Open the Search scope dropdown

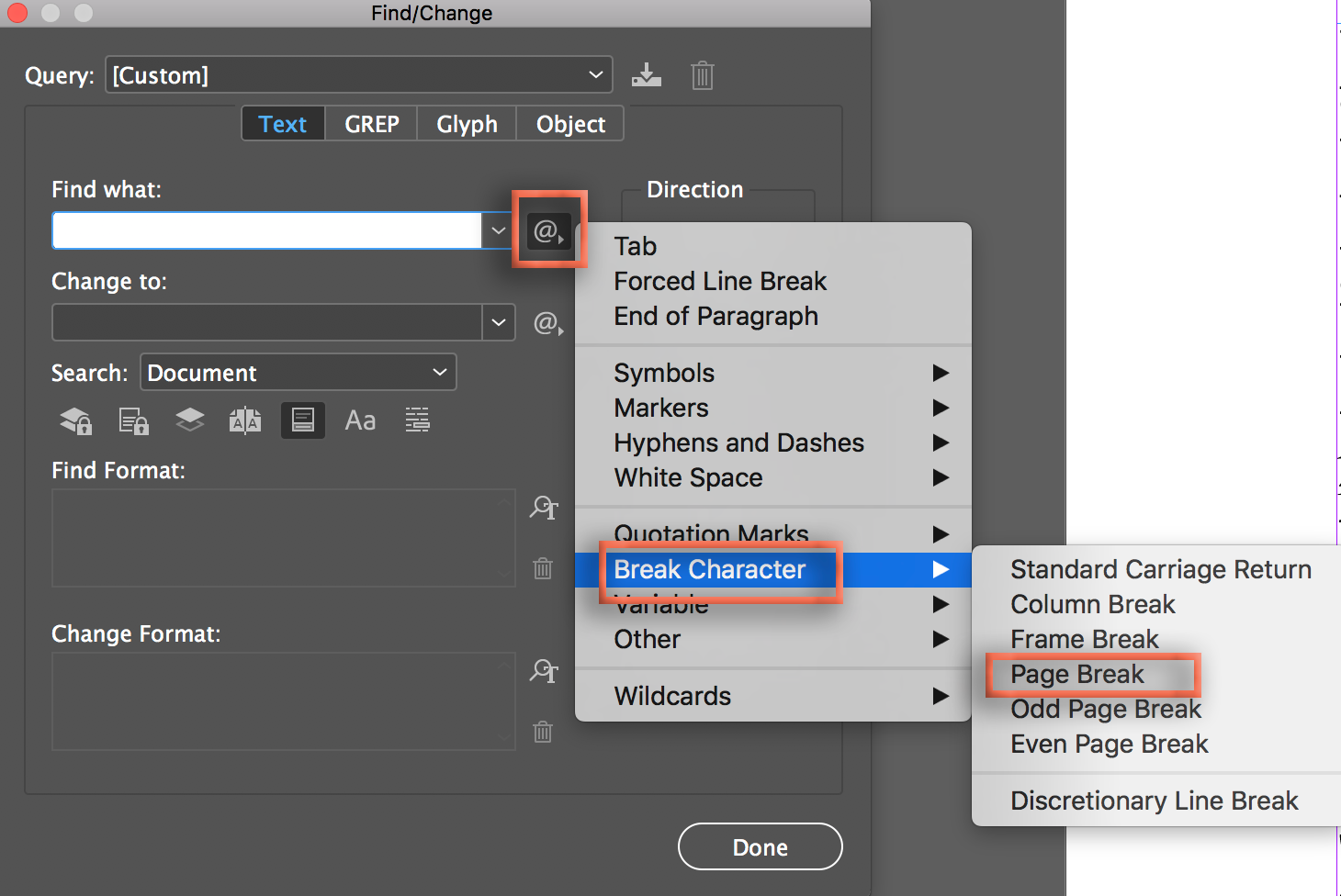click(439, 372)
